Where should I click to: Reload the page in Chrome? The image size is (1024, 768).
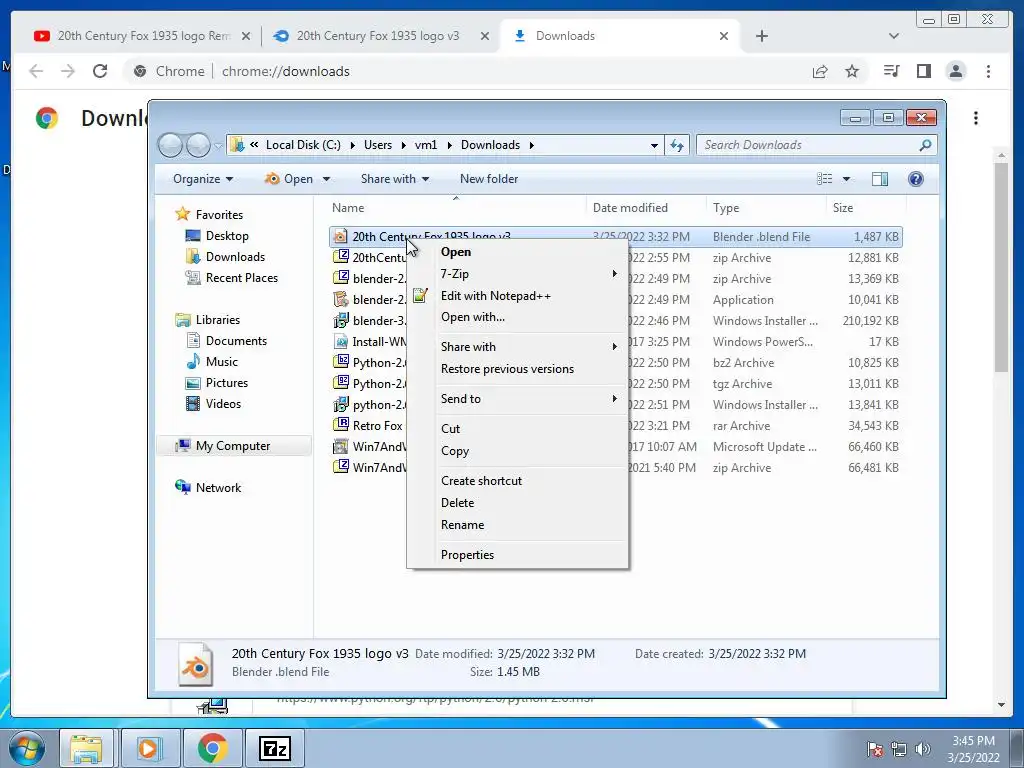click(x=100, y=71)
